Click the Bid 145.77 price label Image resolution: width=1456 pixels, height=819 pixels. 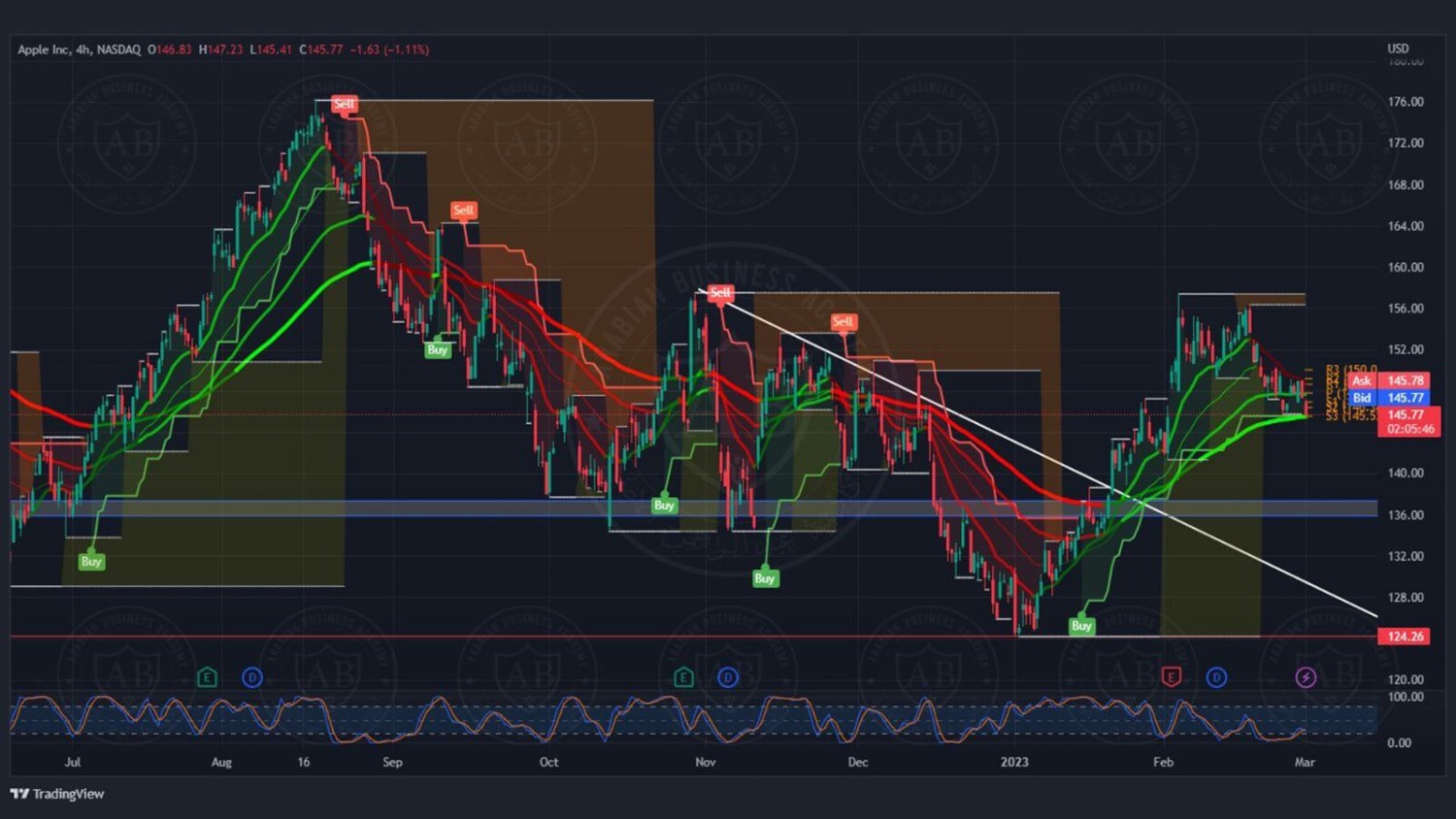point(1387,397)
